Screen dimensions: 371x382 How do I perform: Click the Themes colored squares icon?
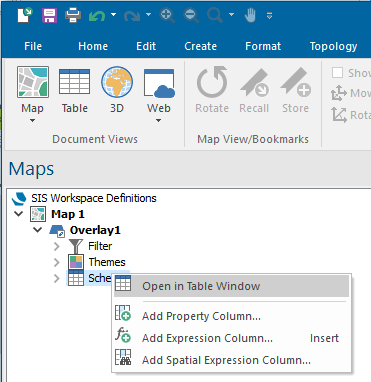click(x=76, y=262)
